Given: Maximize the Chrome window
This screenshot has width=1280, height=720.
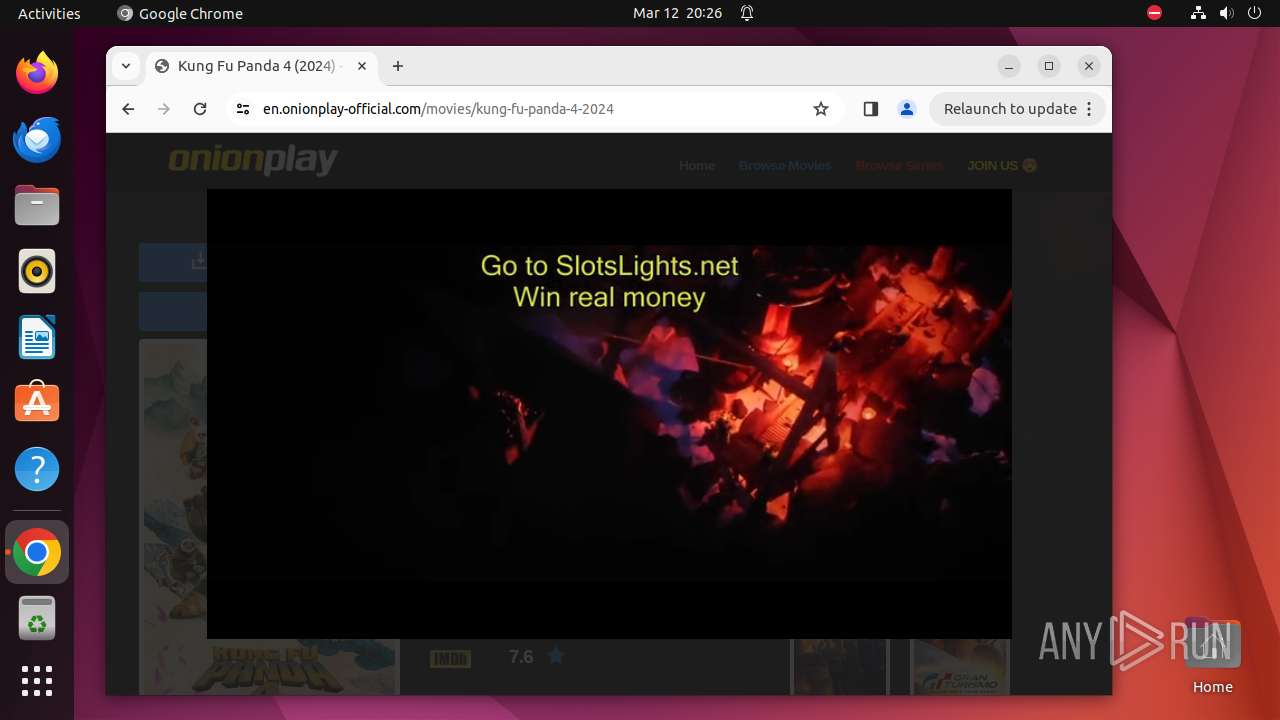Looking at the screenshot, I should coord(1049,66).
